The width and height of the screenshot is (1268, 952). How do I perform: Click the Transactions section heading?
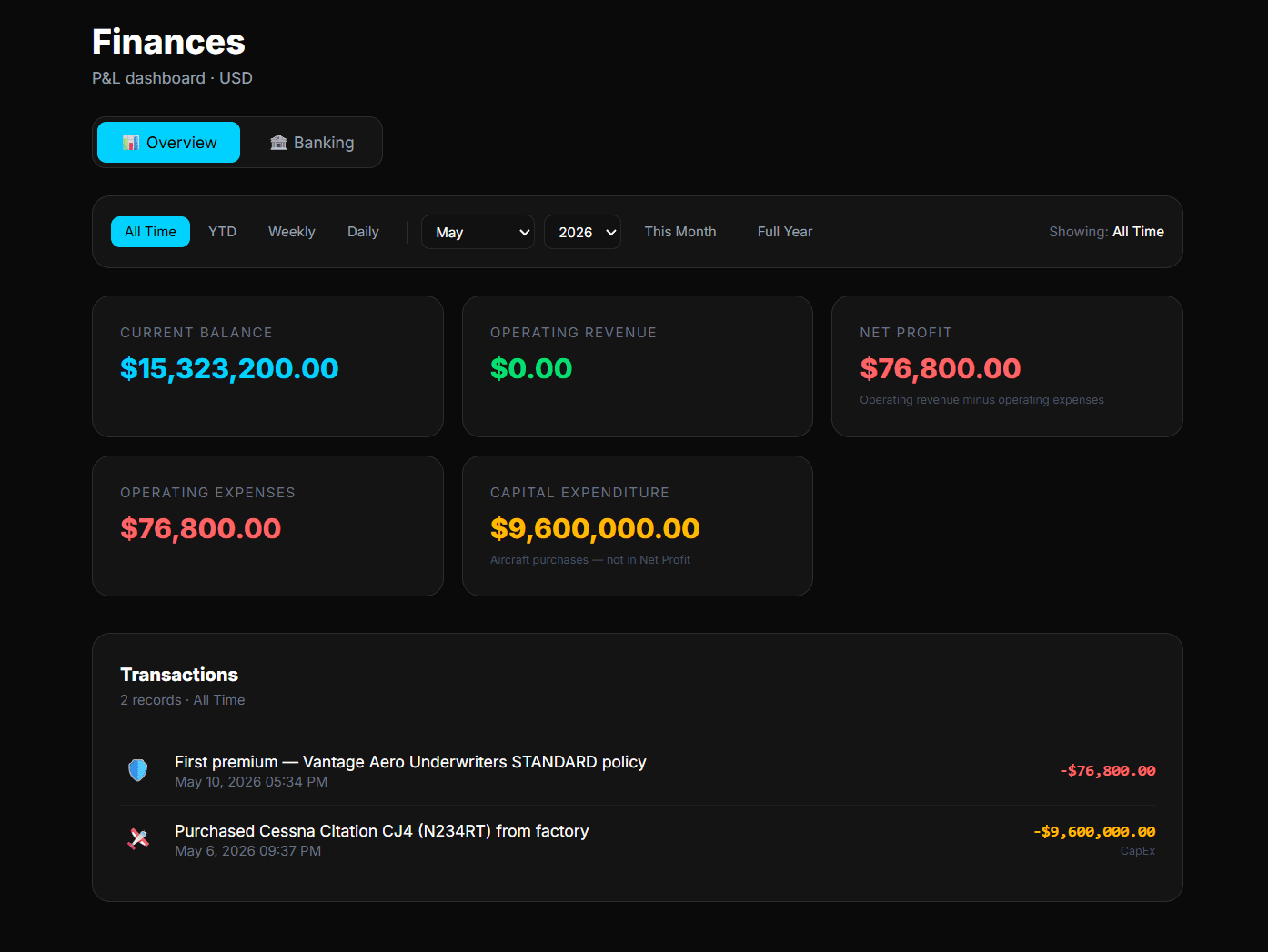click(x=179, y=675)
